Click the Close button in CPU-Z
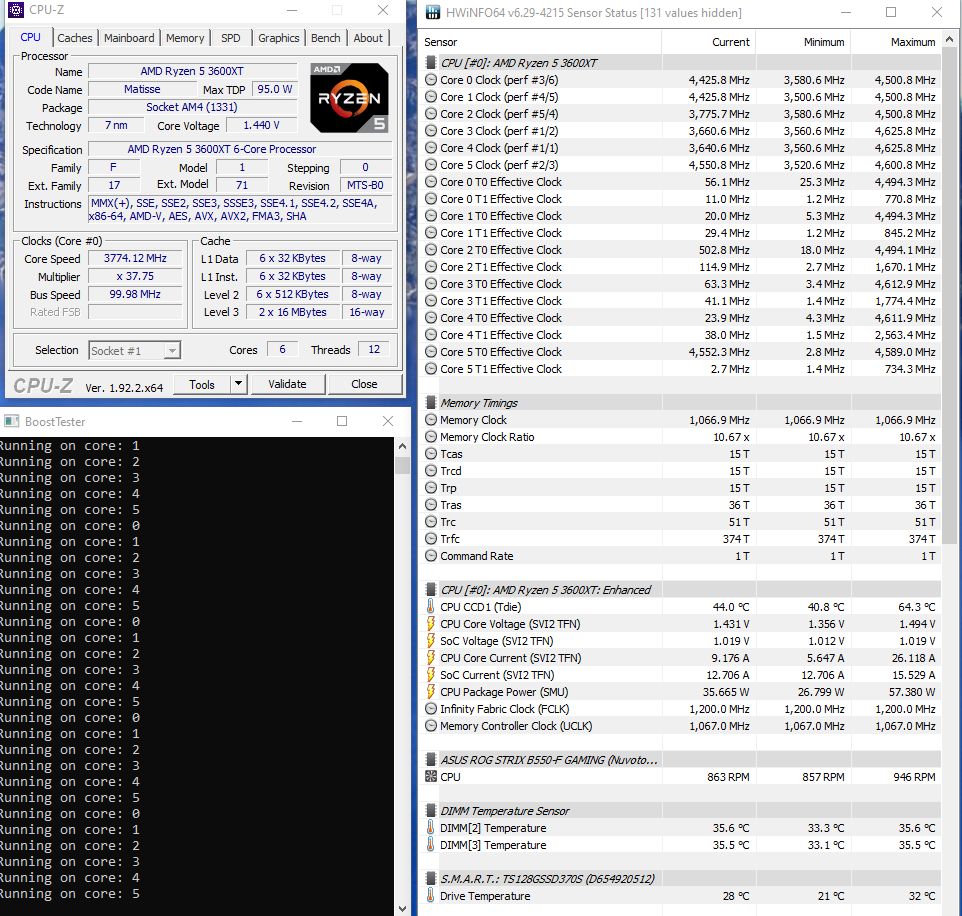This screenshot has width=962, height=916. pos(364,384)
